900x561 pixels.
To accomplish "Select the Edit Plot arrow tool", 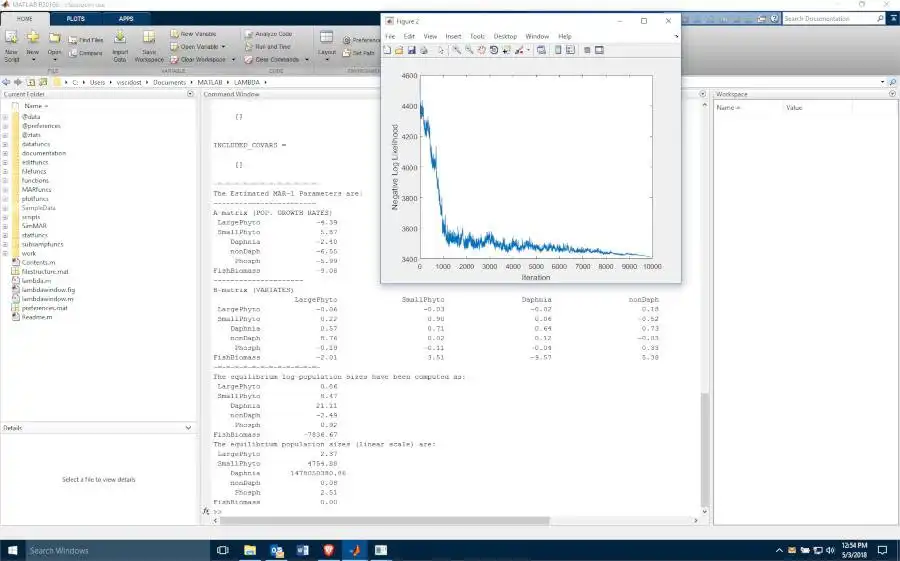I will [x=441, y=51].
